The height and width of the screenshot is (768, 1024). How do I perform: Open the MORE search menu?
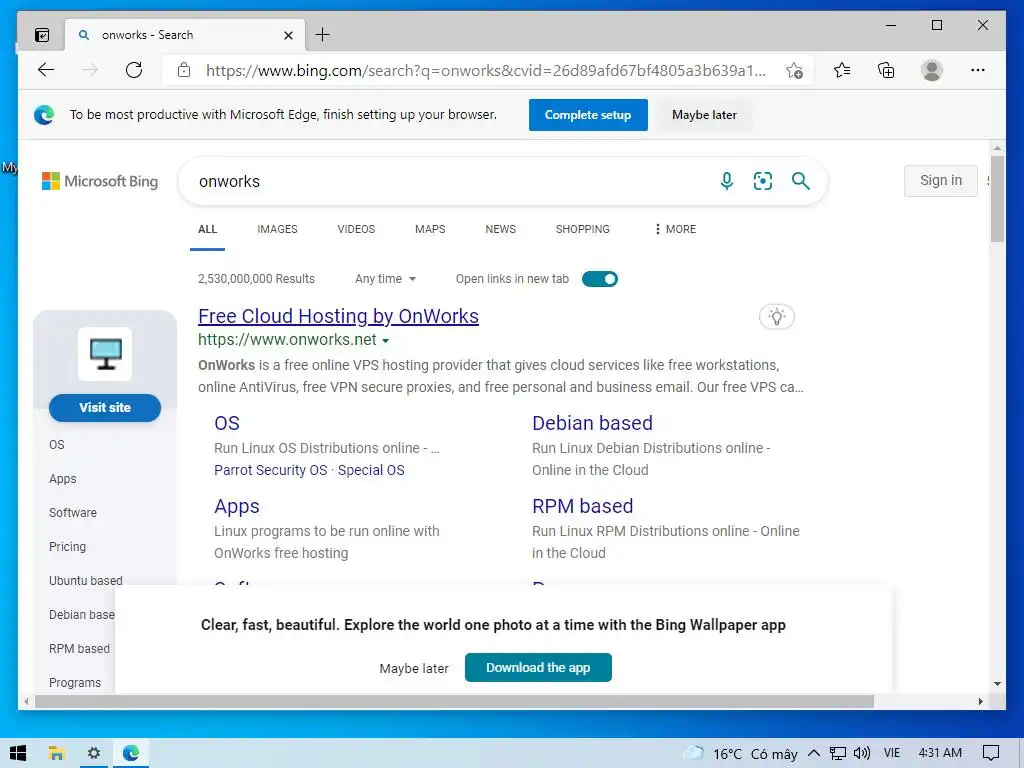coord(675,229)
